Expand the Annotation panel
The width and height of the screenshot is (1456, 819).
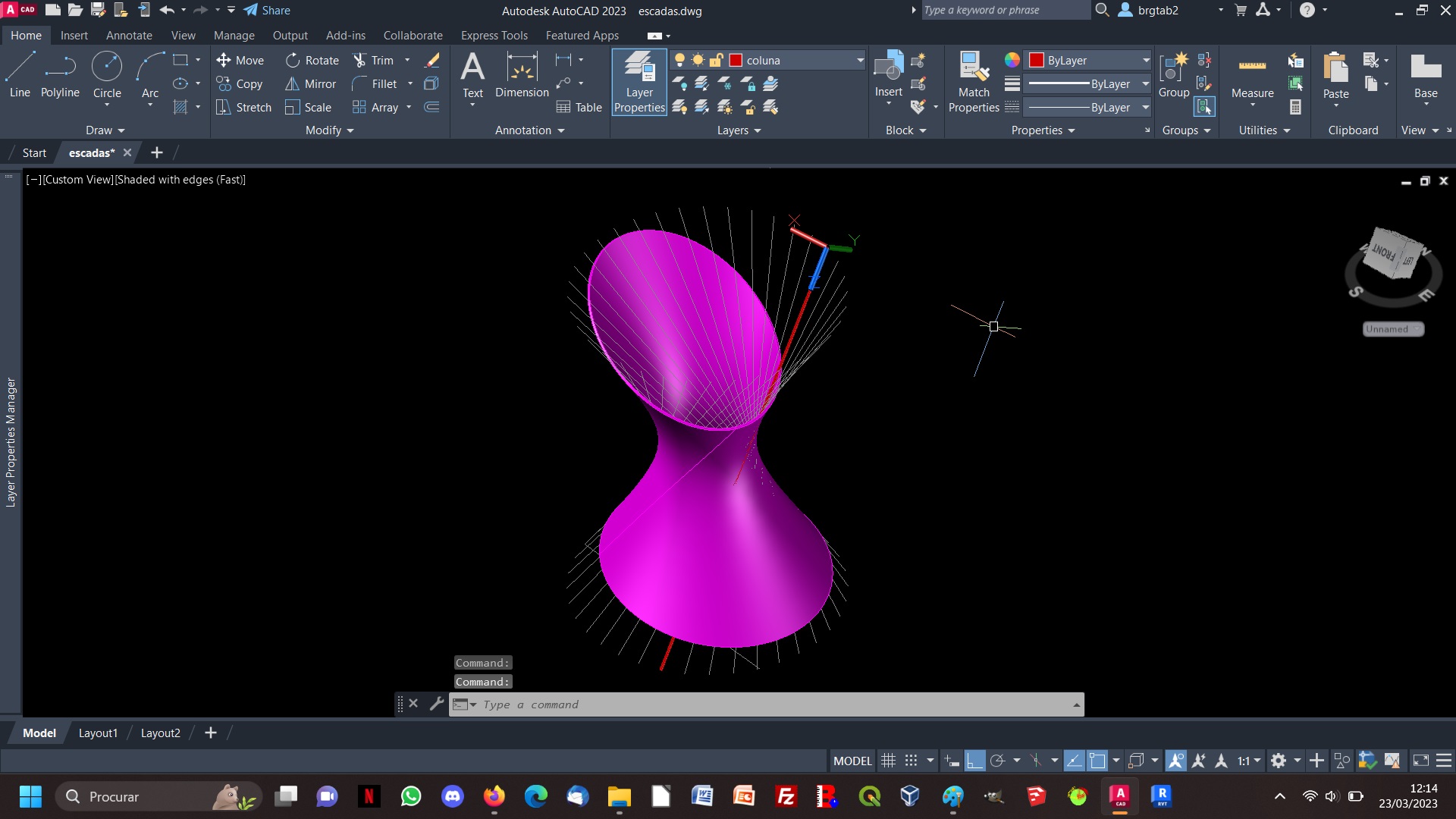click(529, 130)
